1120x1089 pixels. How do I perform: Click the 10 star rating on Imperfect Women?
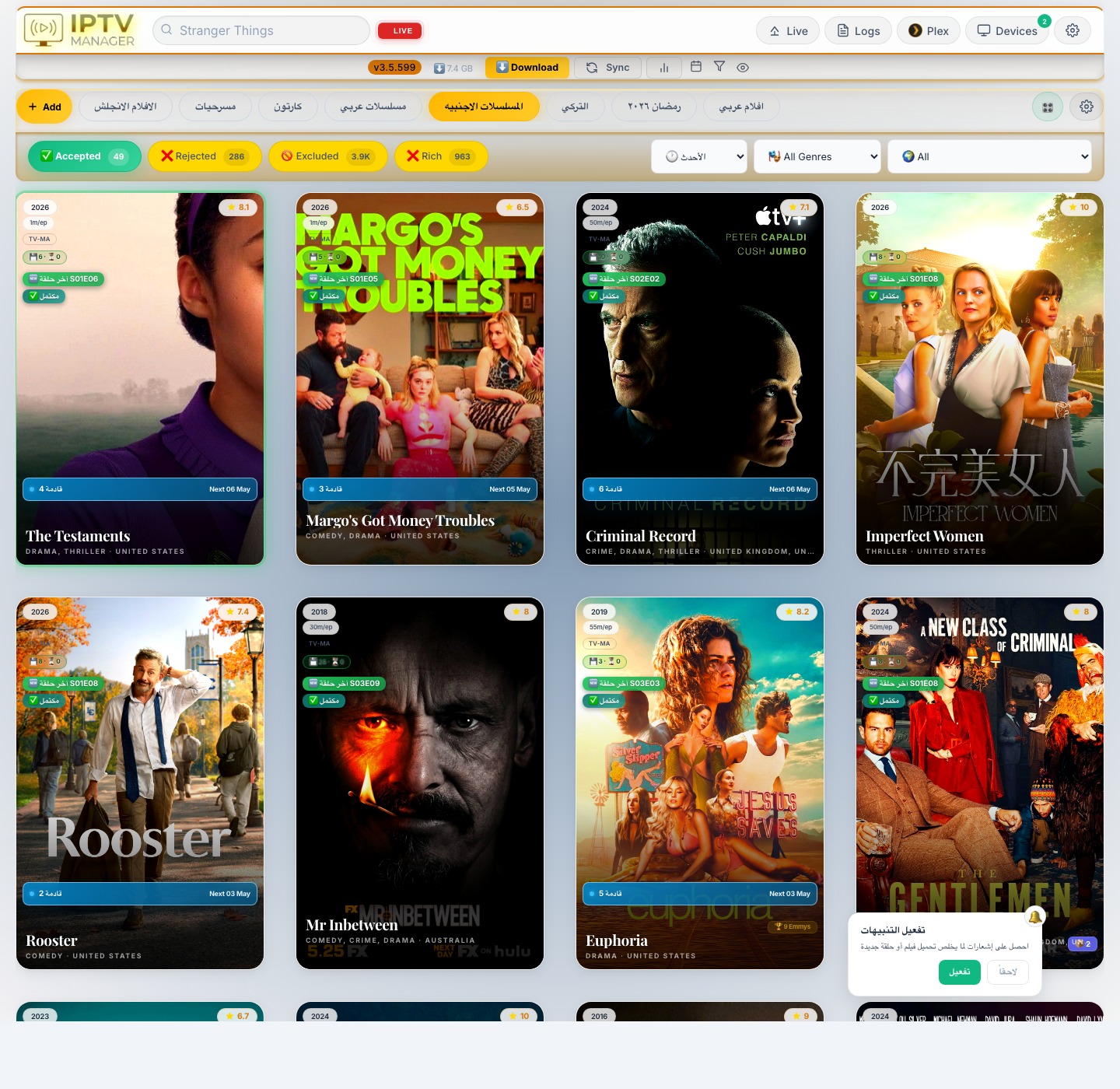tap(1079, 207)
